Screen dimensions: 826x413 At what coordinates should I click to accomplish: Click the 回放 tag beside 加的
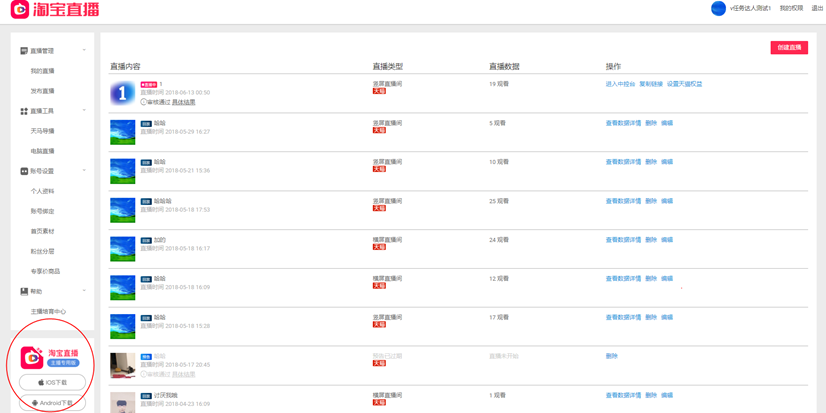coord(146,240)
